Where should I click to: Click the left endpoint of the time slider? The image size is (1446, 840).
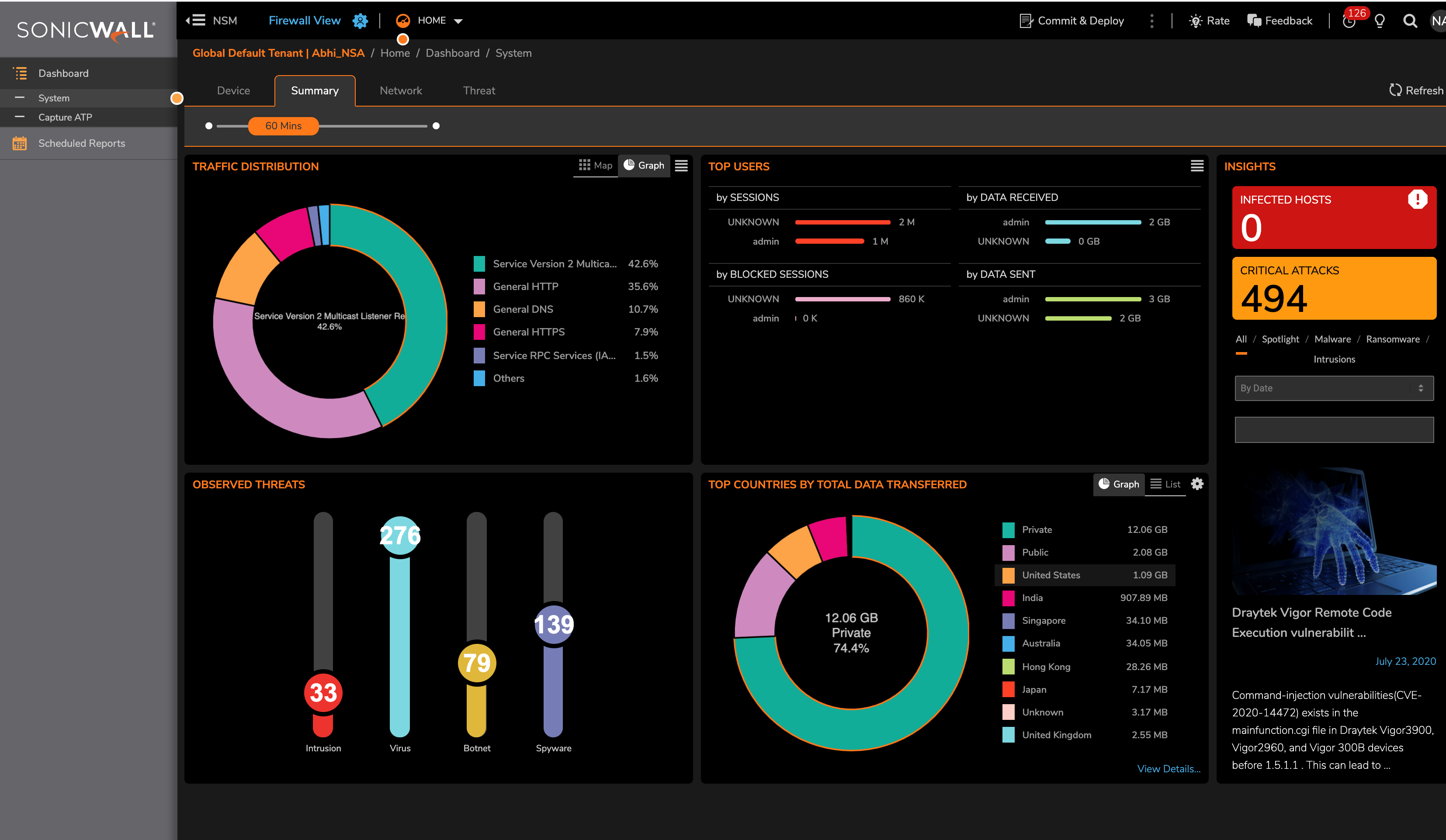coord(209,126)
